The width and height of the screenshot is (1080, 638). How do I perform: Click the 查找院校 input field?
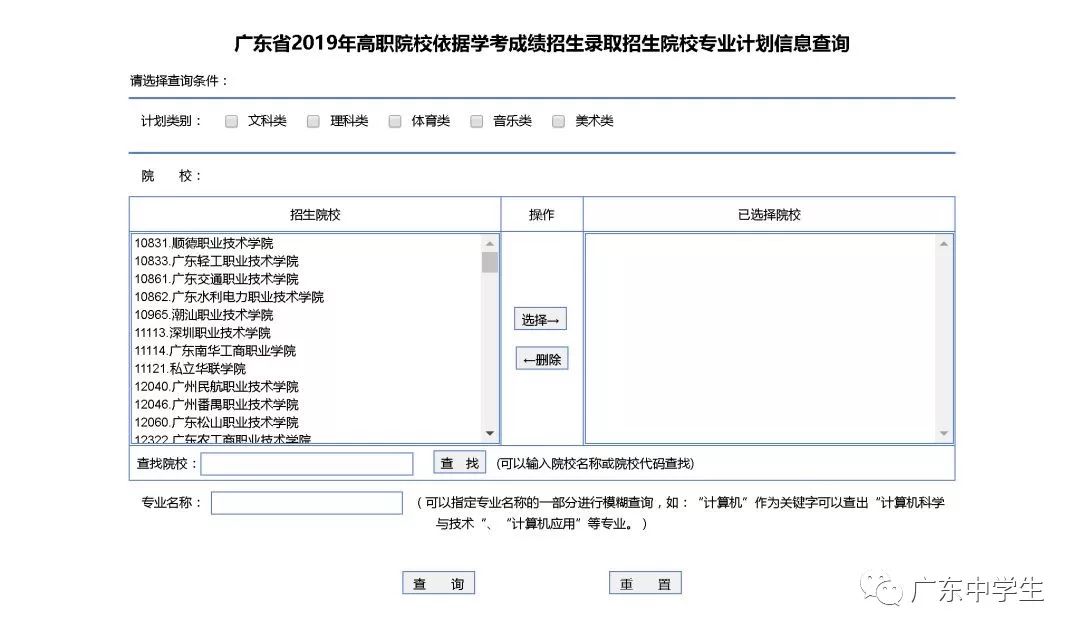307,462
